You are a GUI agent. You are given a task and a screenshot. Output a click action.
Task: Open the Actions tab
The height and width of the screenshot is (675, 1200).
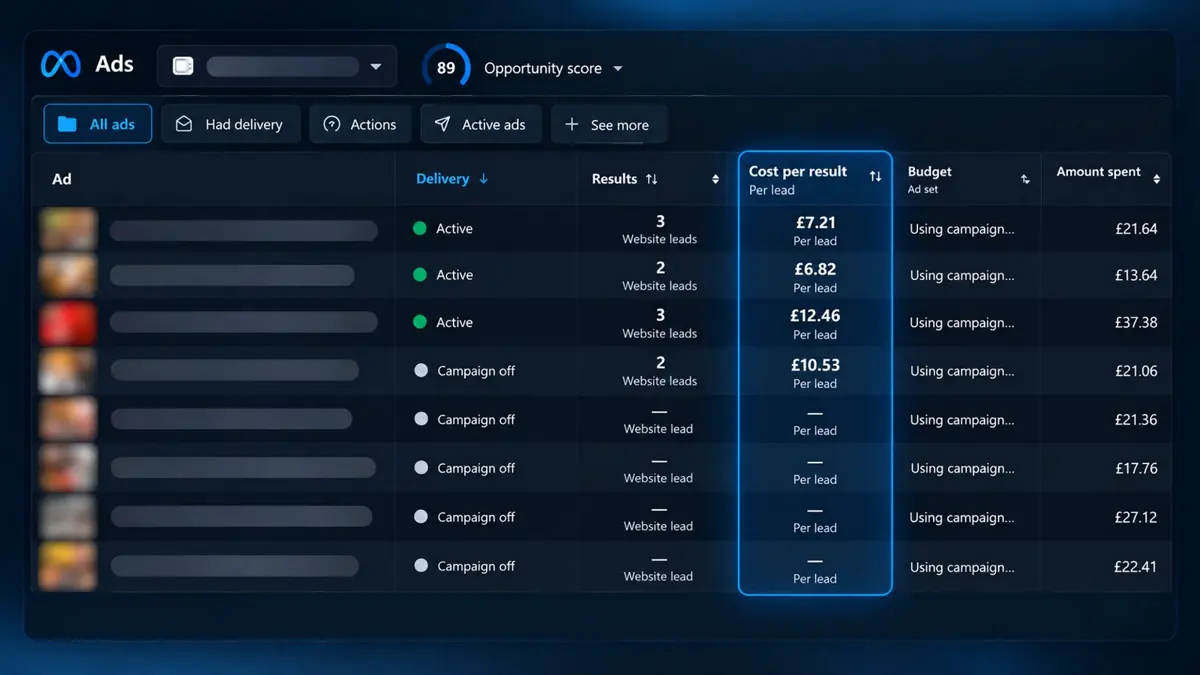[x=360, y=124]
